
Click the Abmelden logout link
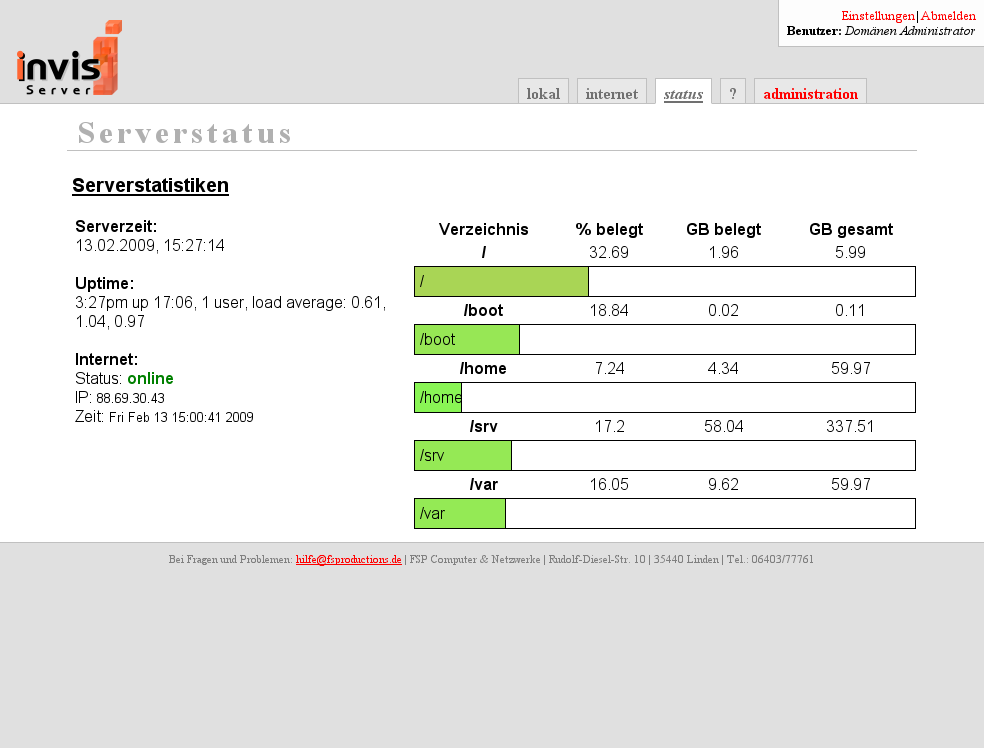click(948, 16)
